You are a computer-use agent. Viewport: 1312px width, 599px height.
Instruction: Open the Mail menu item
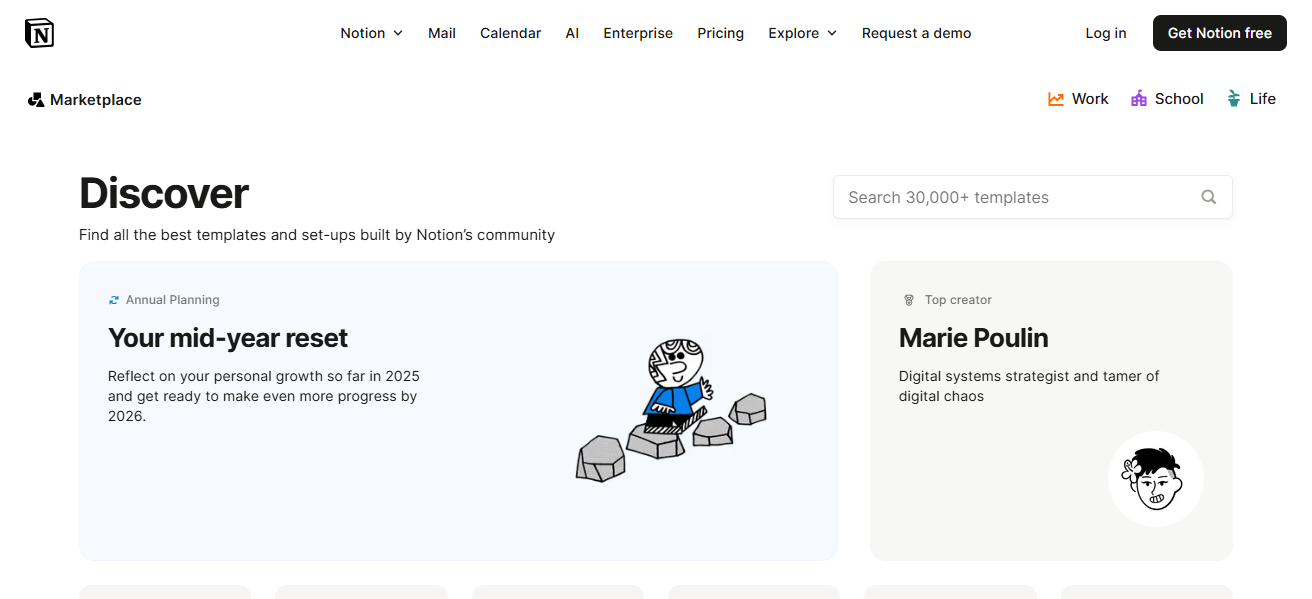click(442, 33)
